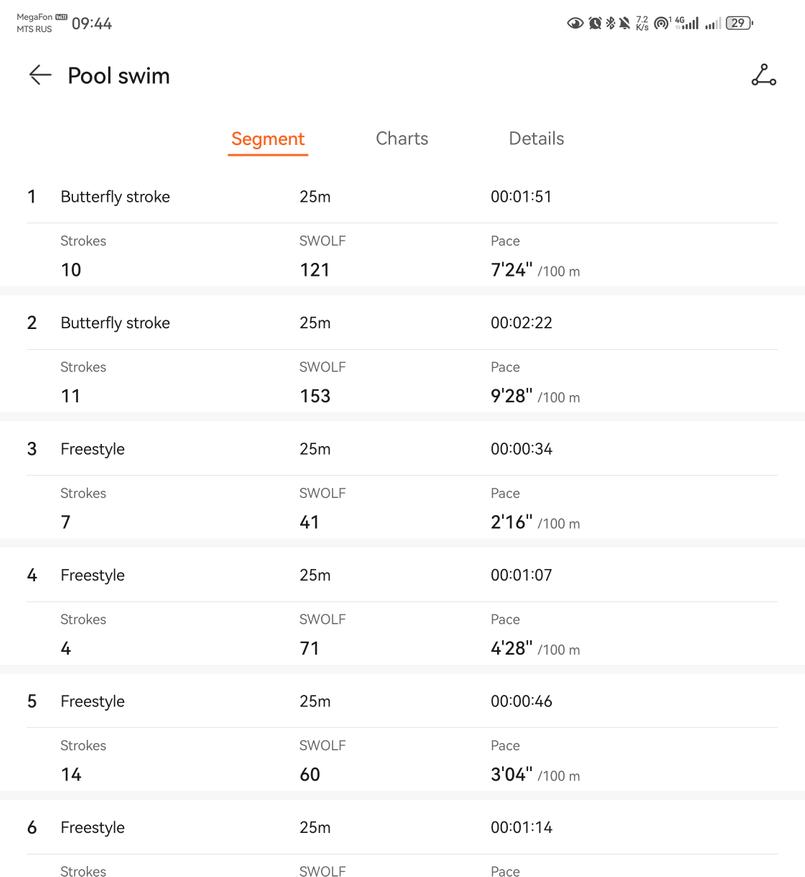Tap segment 4 Freestyle entry
This screenshot has height=877, width=805.
tap(92, 575)
